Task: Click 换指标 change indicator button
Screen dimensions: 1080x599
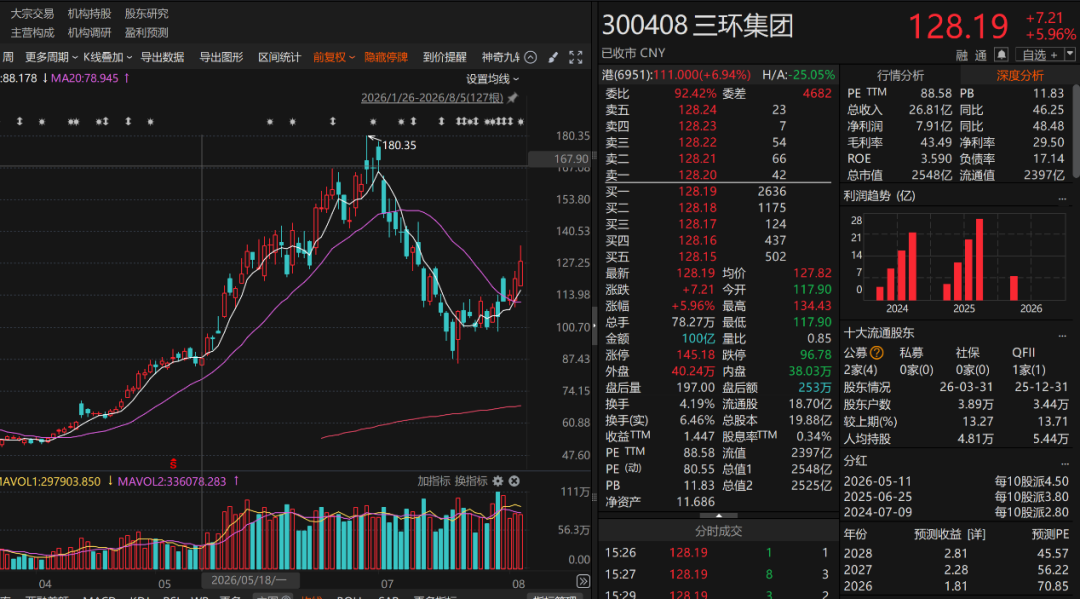Action: coord(471,481)
